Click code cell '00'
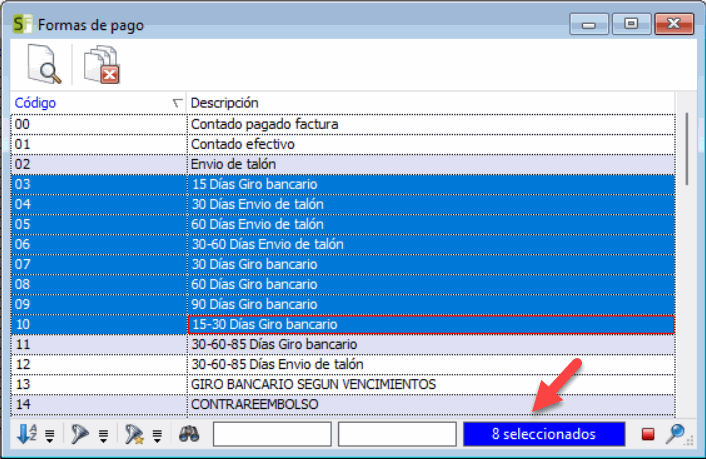The width and height of the screenshot is (706, 459). pyautogui.click(x=99, y=124)
